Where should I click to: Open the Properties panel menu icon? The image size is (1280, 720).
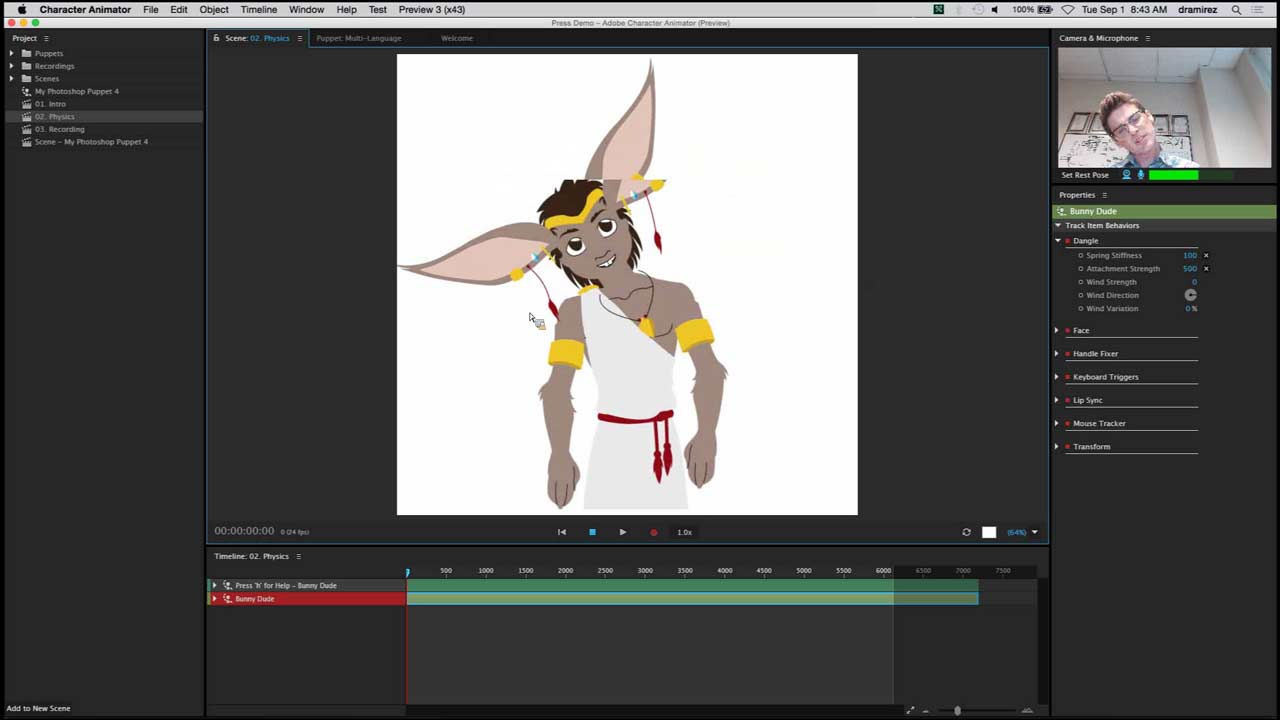coord(1104,195)
